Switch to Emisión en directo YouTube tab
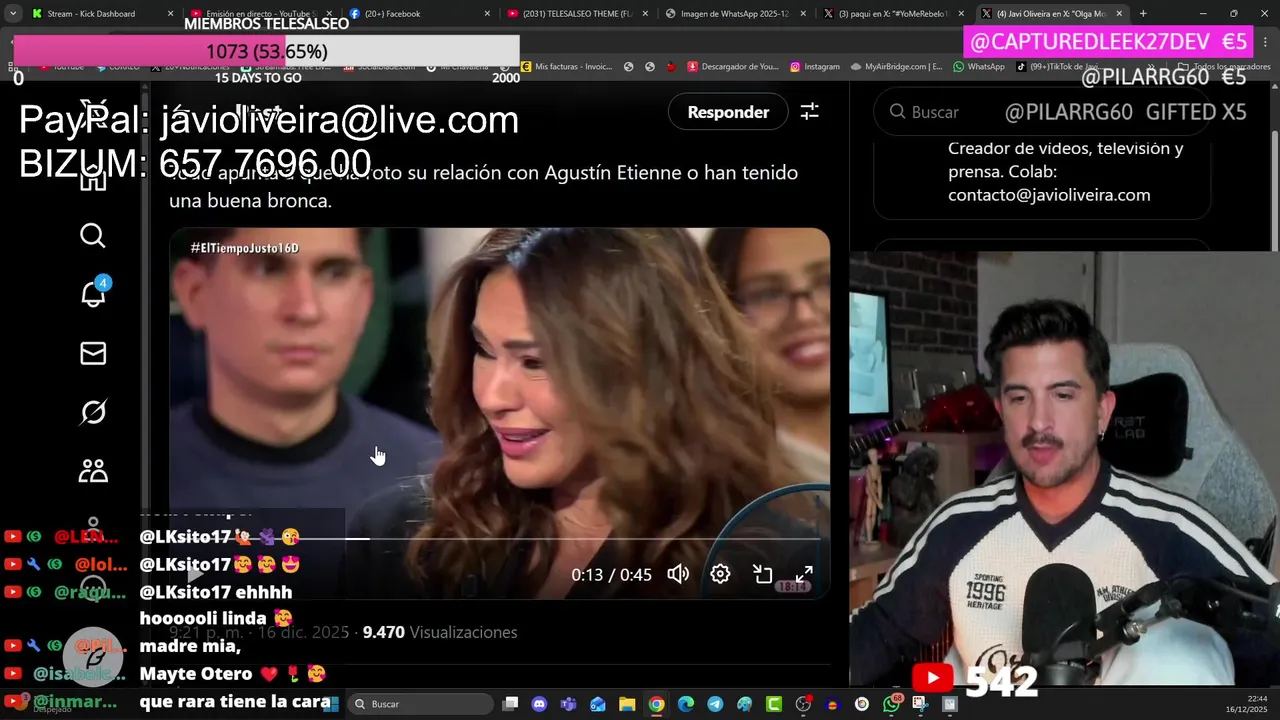Screen dimensions: 1280x720 (x=260, y=14)
